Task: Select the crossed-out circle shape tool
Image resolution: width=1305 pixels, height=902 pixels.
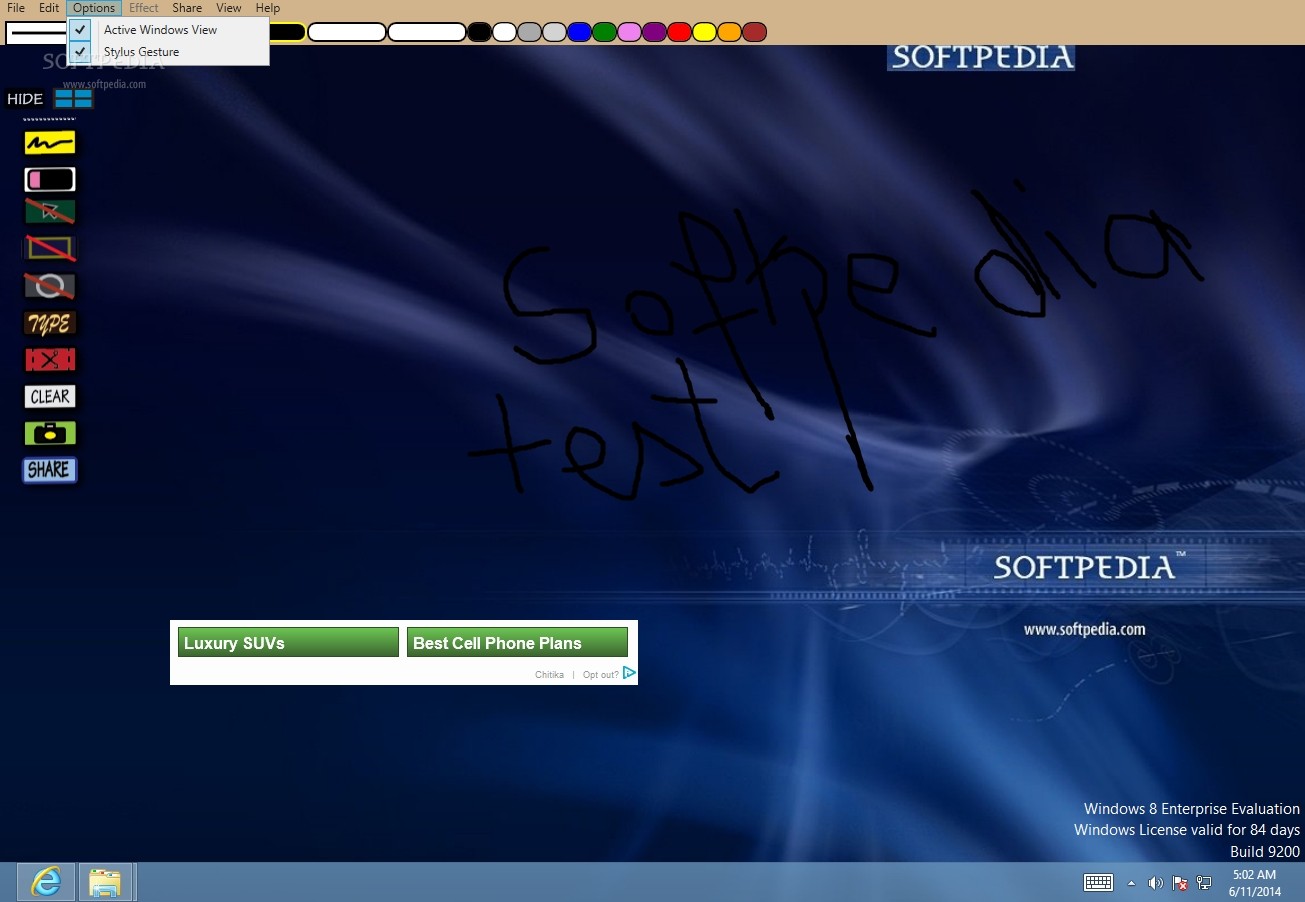Action: tap(50, 286)
